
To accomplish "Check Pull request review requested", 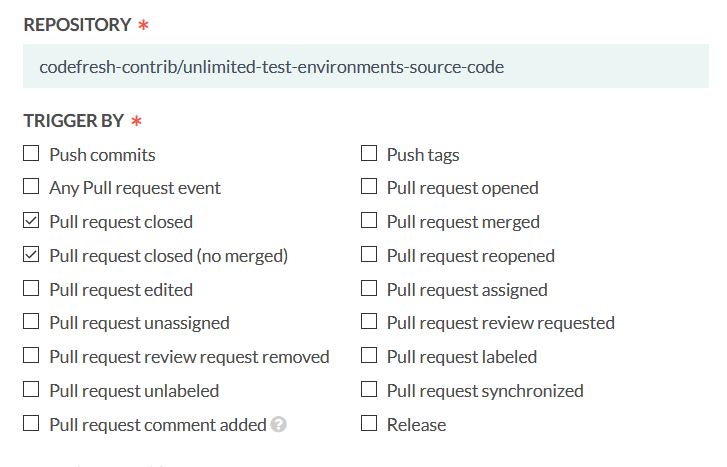I will tap(369, 322).
